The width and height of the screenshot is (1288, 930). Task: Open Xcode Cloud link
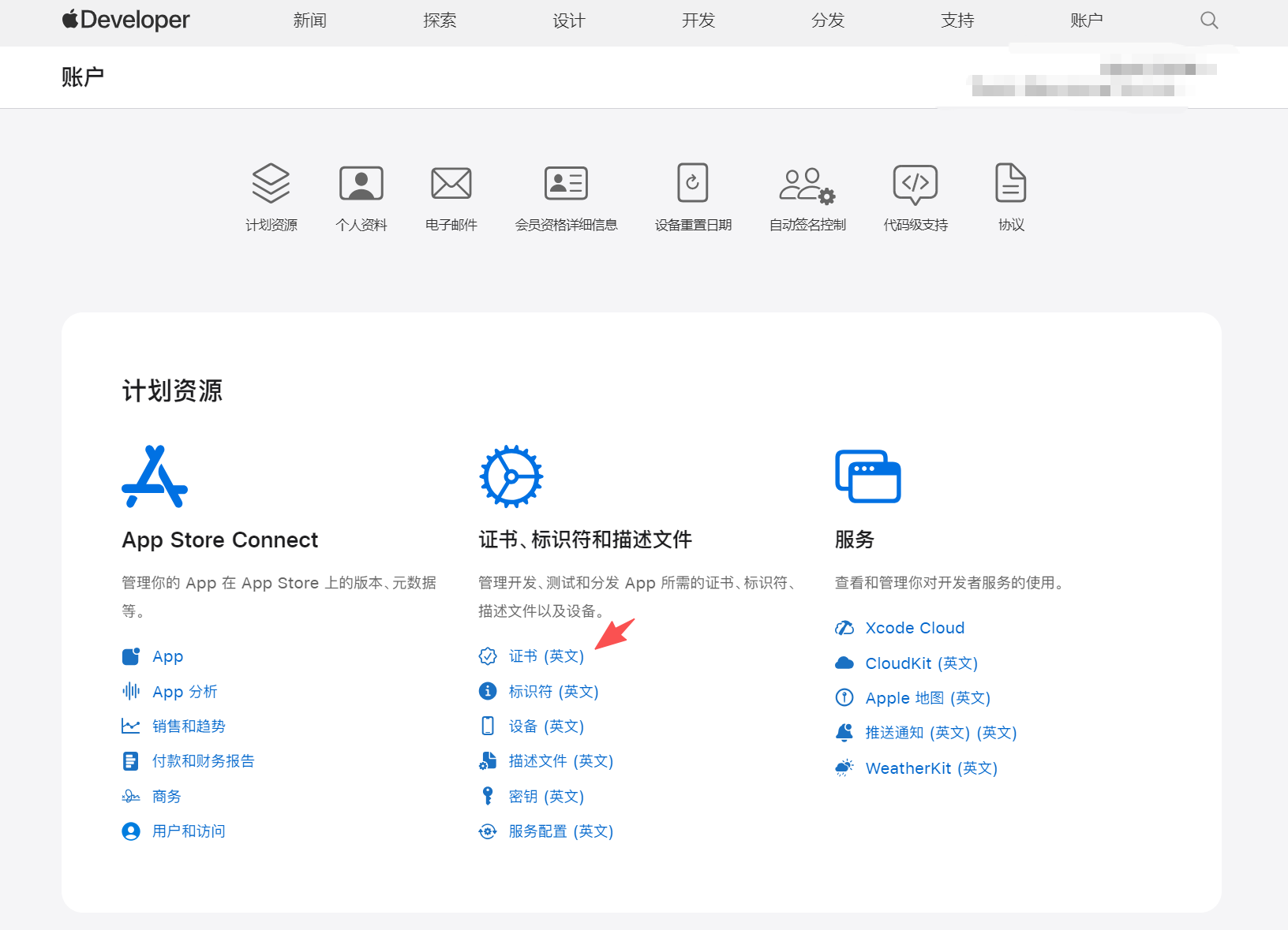(915, 628)
